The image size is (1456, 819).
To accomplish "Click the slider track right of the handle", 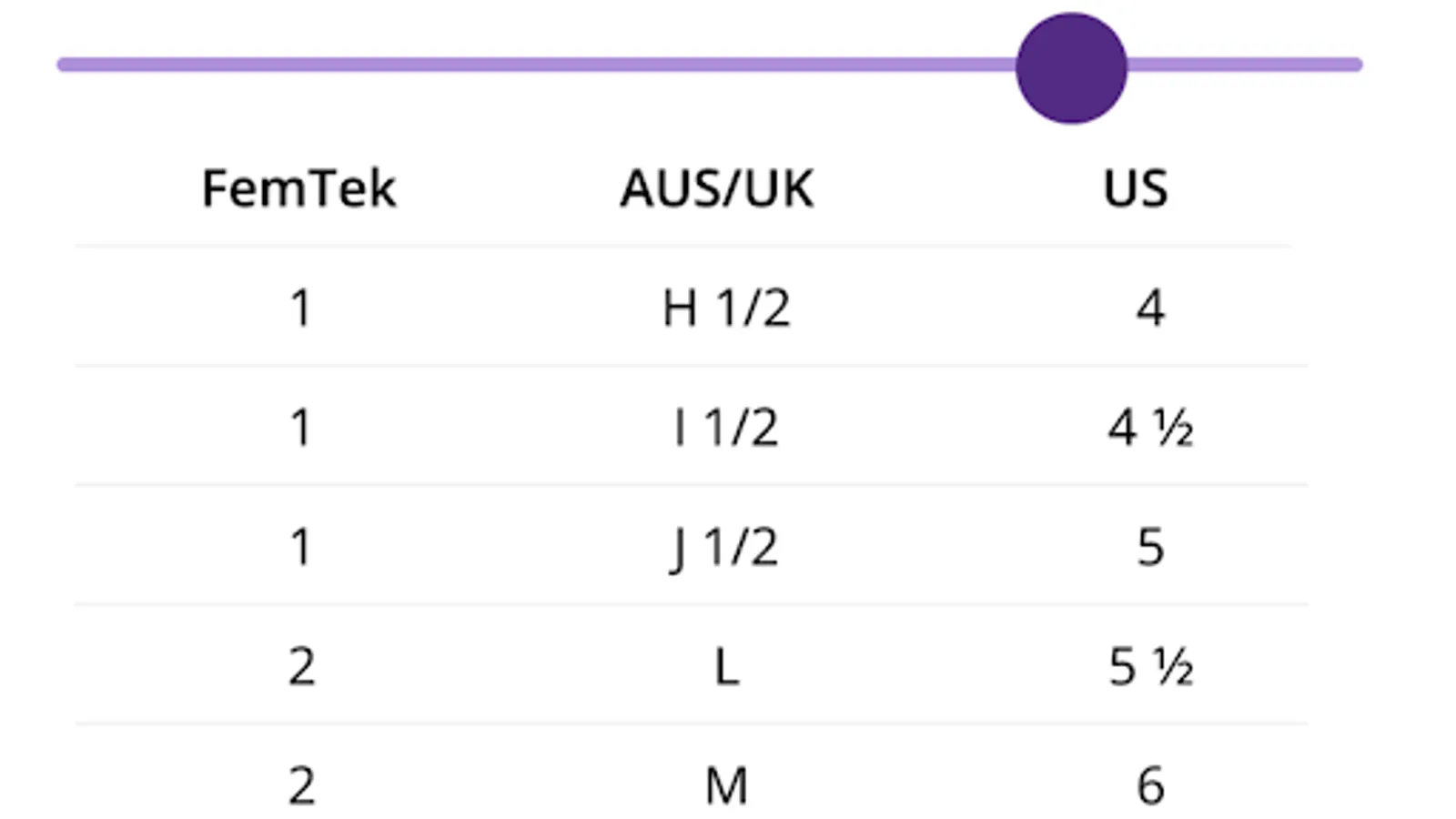I will click(x=1245, y=65).
